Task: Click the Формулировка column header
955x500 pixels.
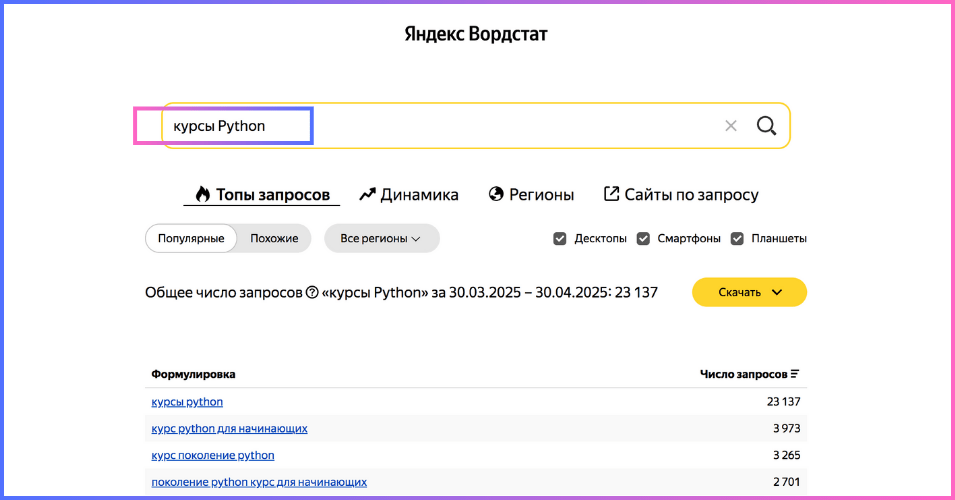Action: click(x=193, y=374)
